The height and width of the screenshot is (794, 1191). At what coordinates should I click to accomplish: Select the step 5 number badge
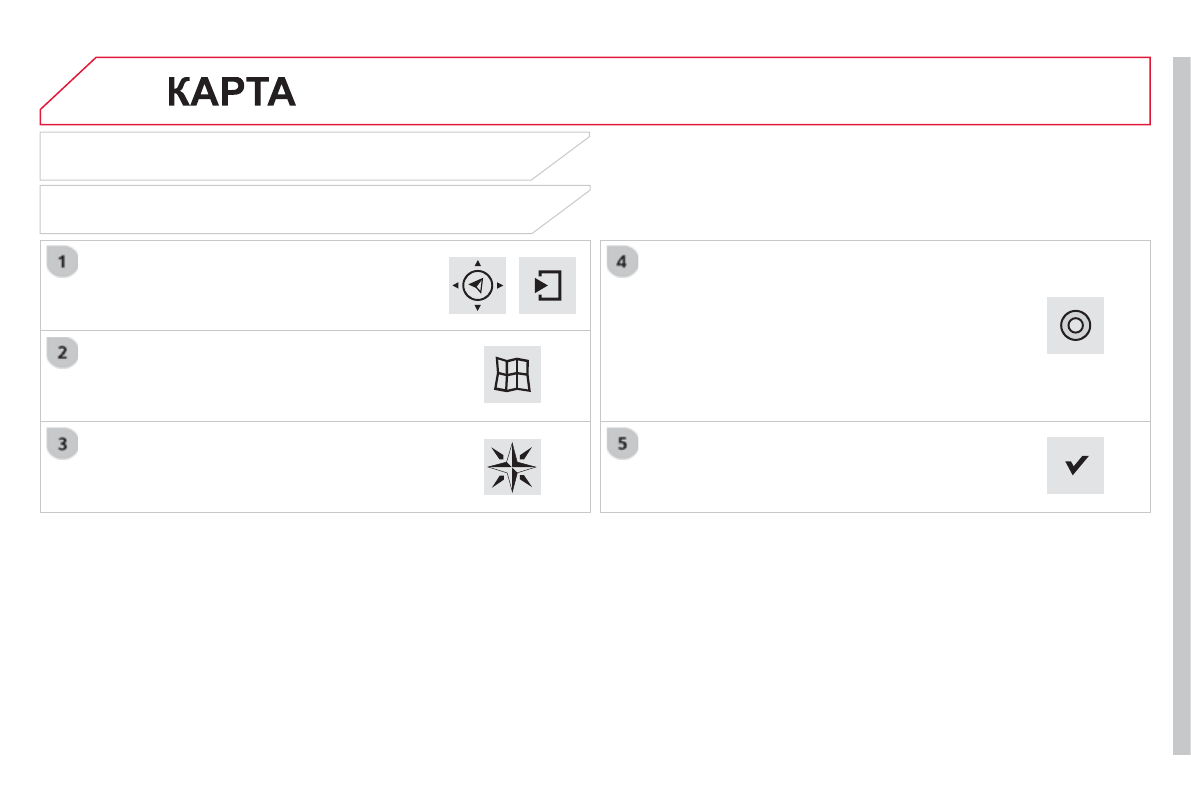click(622, 444)
